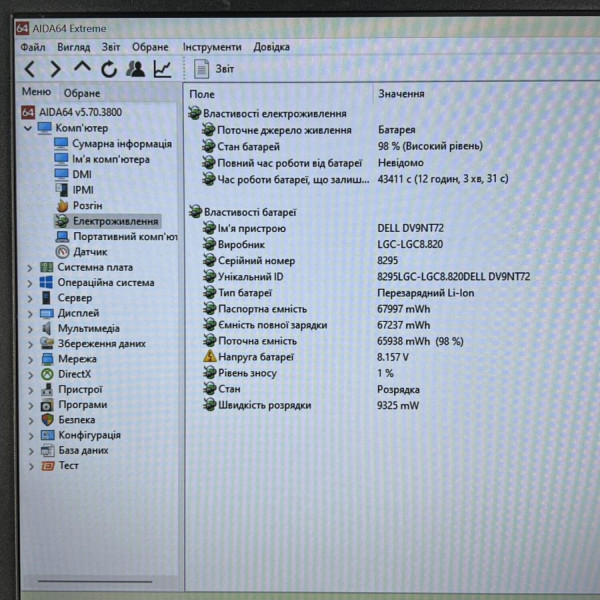Open the graph chart toolbar icon
This screenshot has height=600, width=600.
[163, 69]
